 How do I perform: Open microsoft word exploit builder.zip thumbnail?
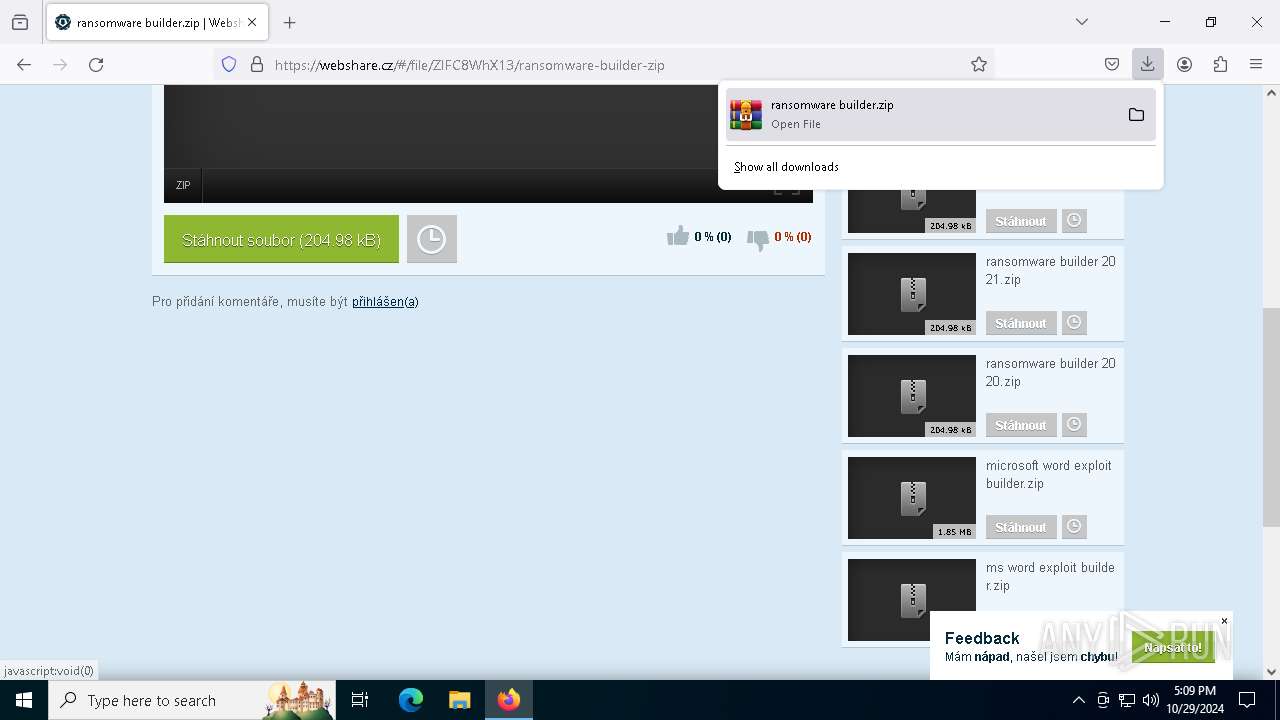(911, 498)
